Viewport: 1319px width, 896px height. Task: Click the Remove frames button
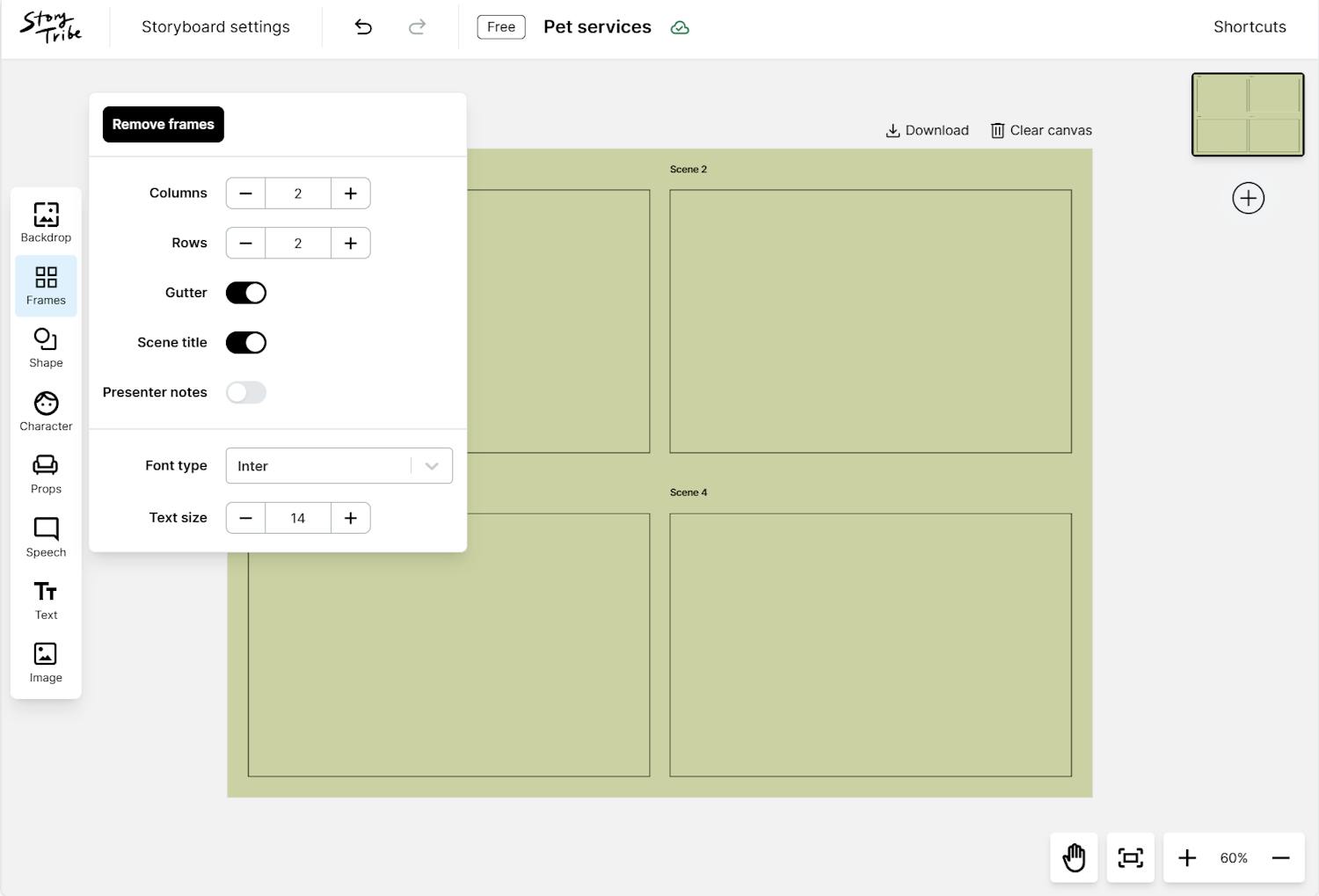(164, 124)
